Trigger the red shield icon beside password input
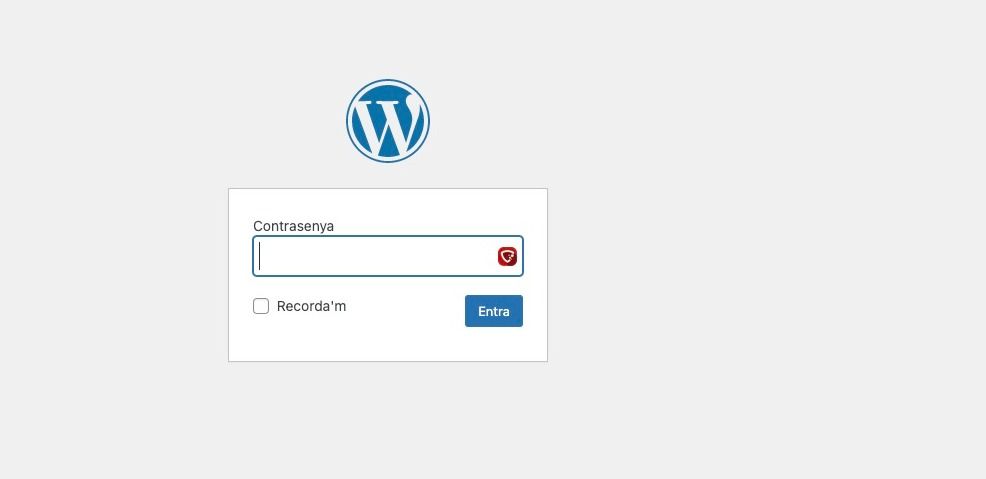 507,256
